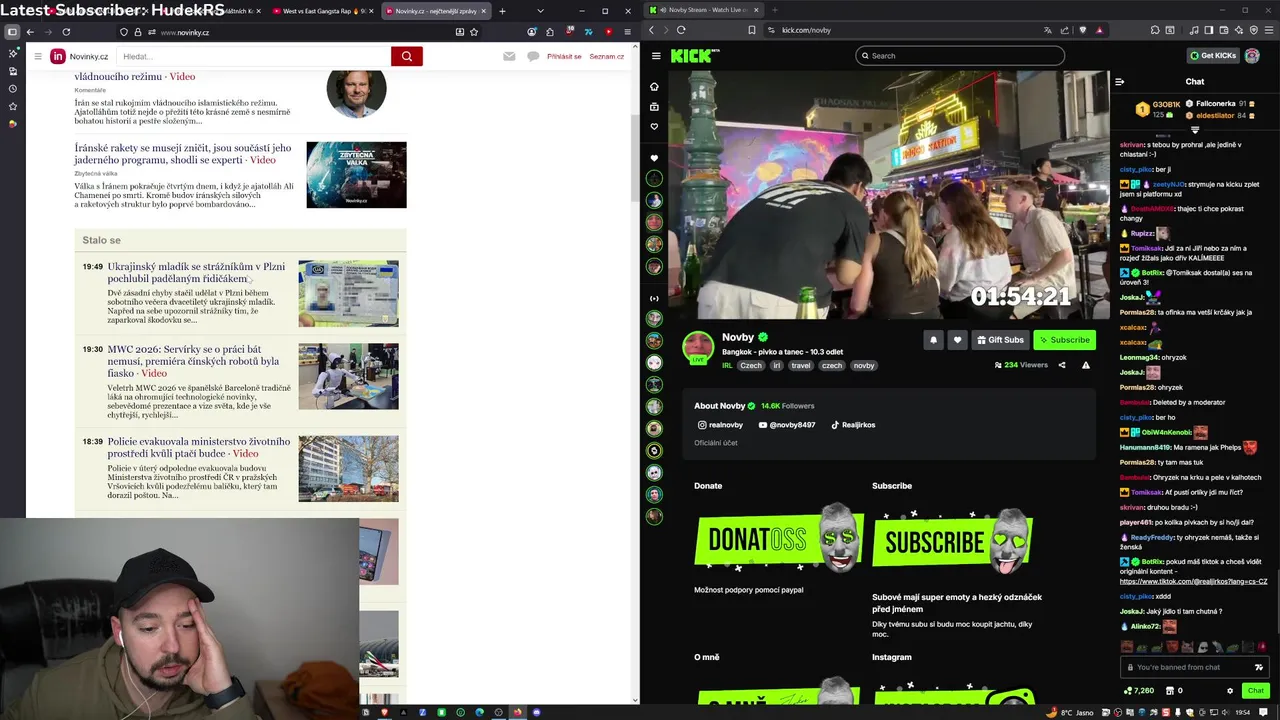Click the KICK logo
1280x720 pixels.
pos(695,56)
